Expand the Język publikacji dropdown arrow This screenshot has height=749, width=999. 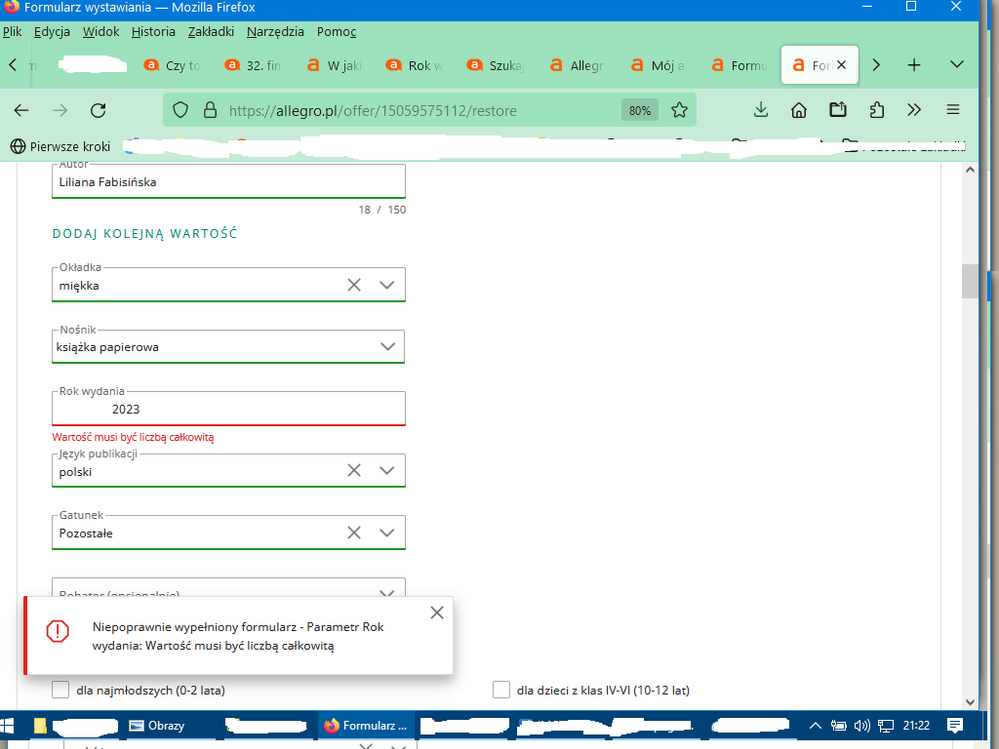click(x=387, y=471)
